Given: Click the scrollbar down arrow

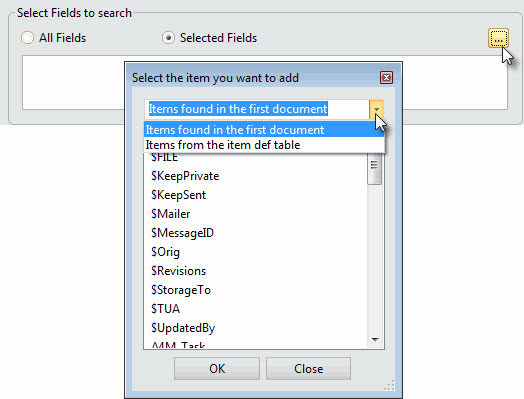Looking at the screenshot, I should click(375, 340).
